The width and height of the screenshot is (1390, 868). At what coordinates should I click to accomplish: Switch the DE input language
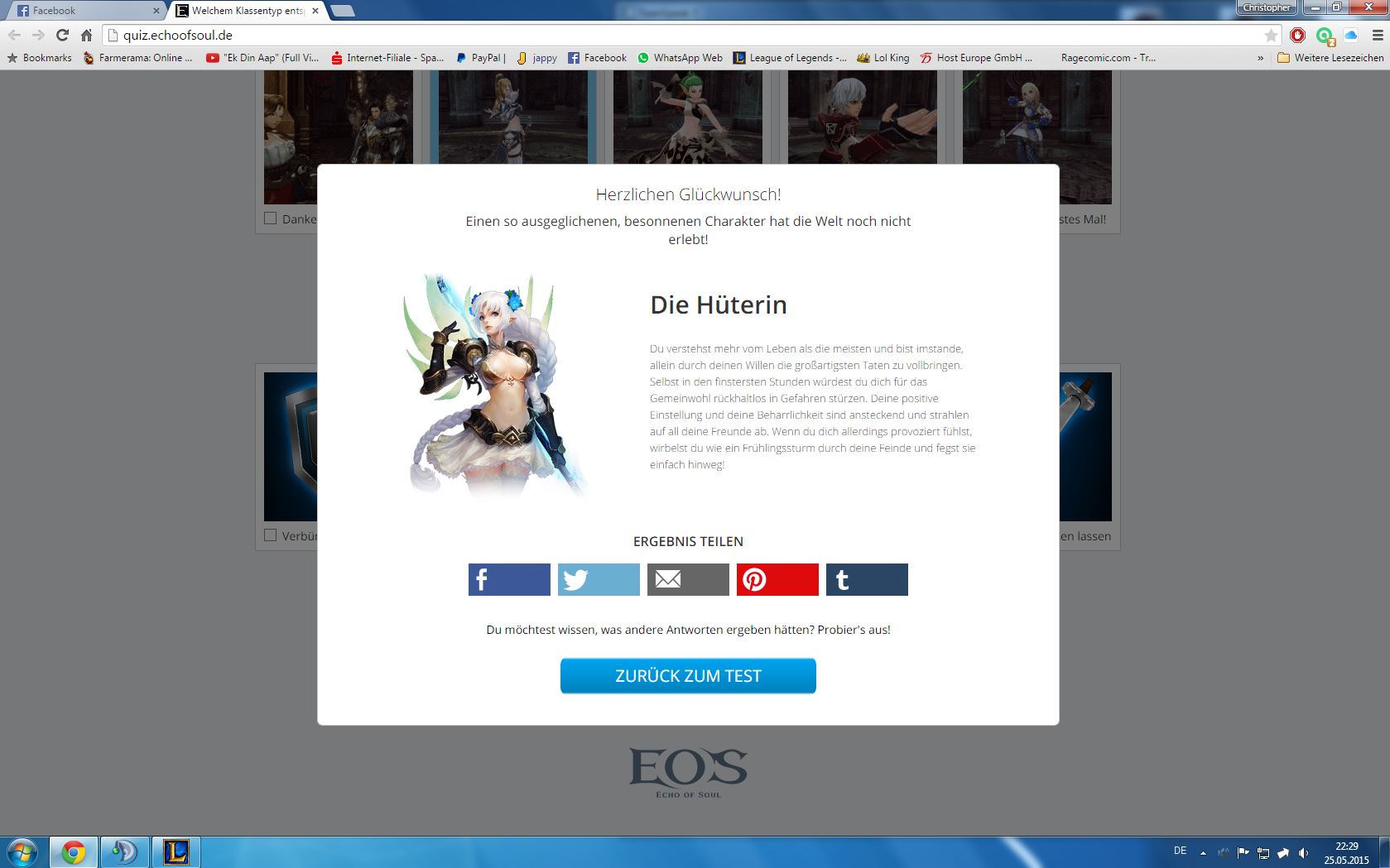[1181, 851]
